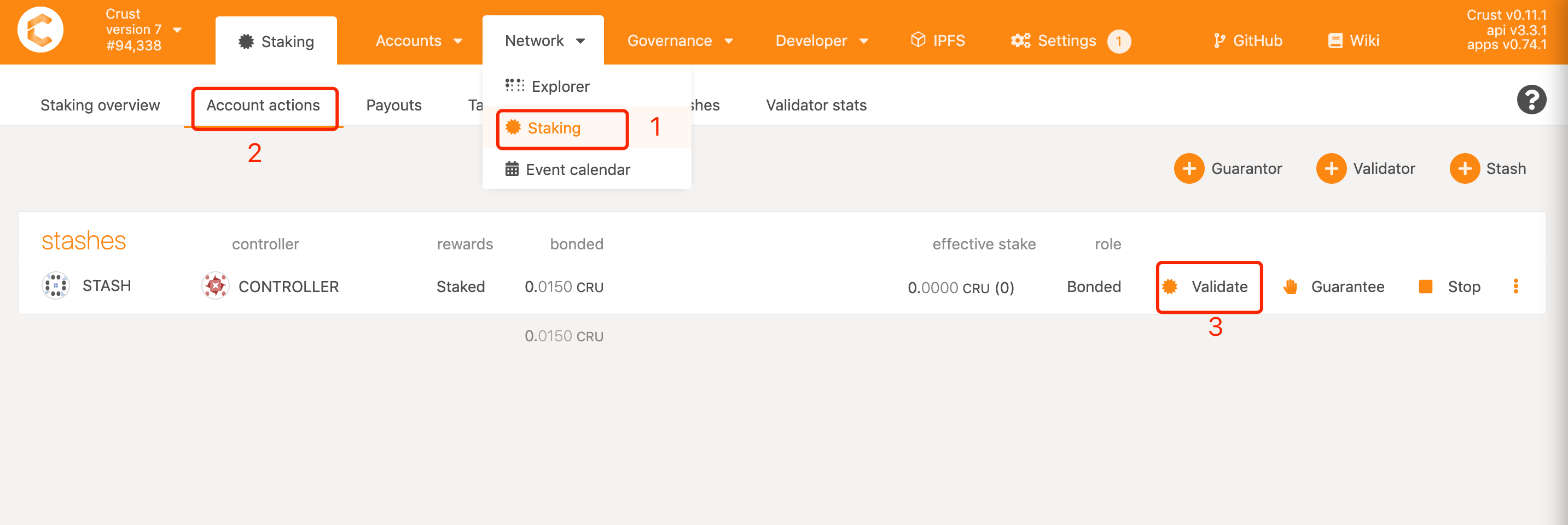Open the Wiki link
Image resolution: width=1568 pixels, height=525 pixels.
pos(1353,41)
